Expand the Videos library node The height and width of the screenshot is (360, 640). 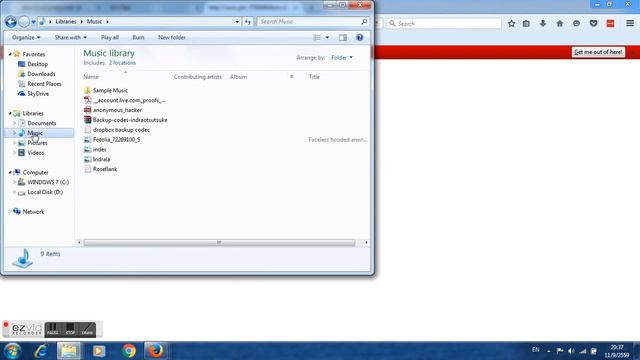click(x=14, y=153)
